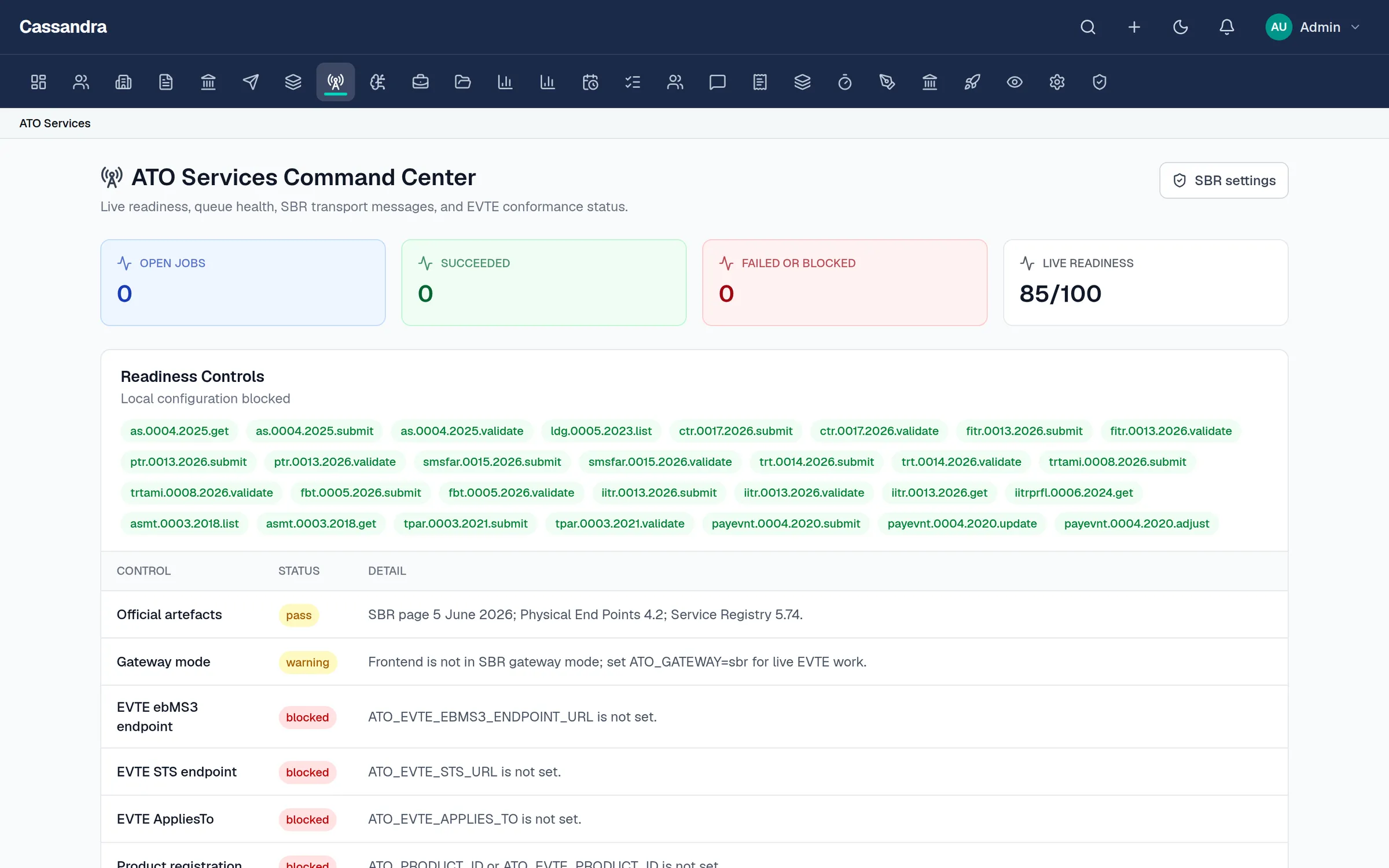Open the receipt icon in navigation
The width and height of the screenshot is (1389, 868).
tap(760, 82)
